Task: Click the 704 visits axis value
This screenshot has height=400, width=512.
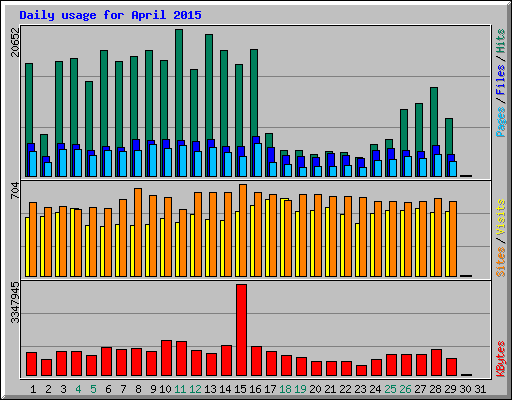Action: (x=15, y=191)
